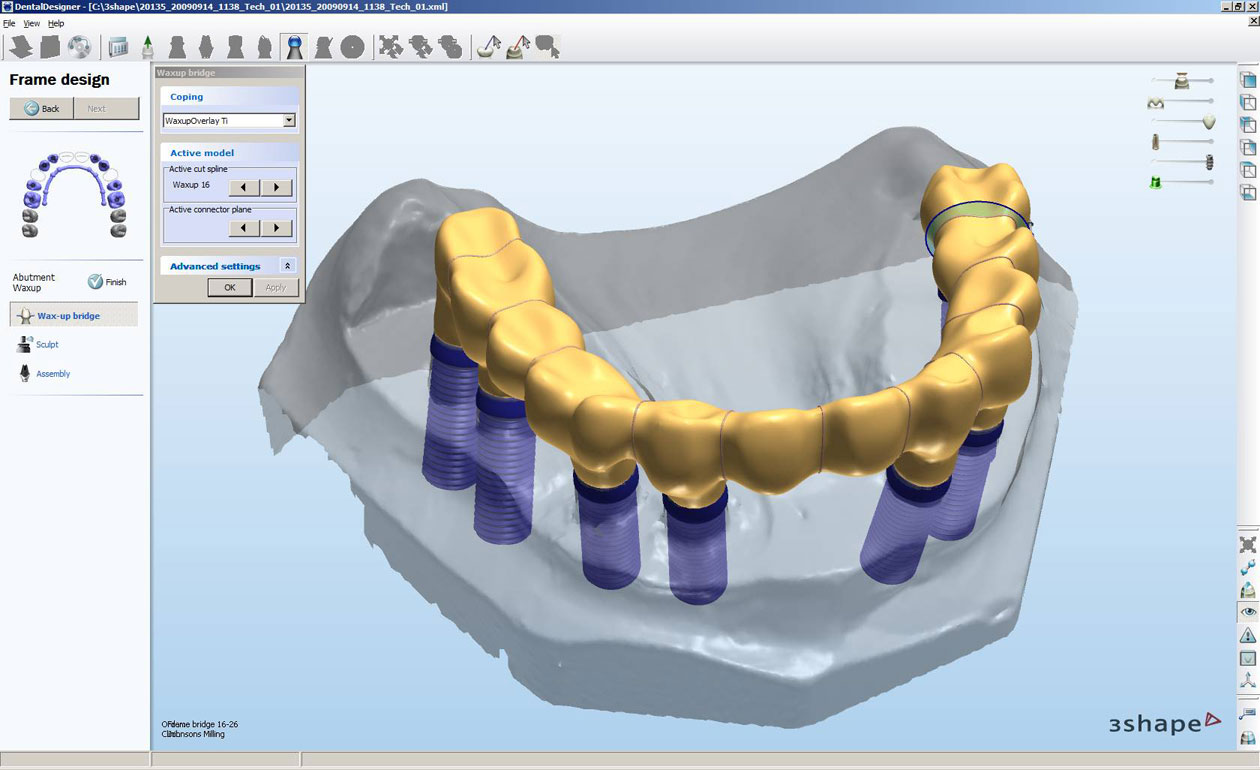The height and width of the screenshot is (770, 1260).
Task: Open the Help menu
Action: (x=56, y=23)
